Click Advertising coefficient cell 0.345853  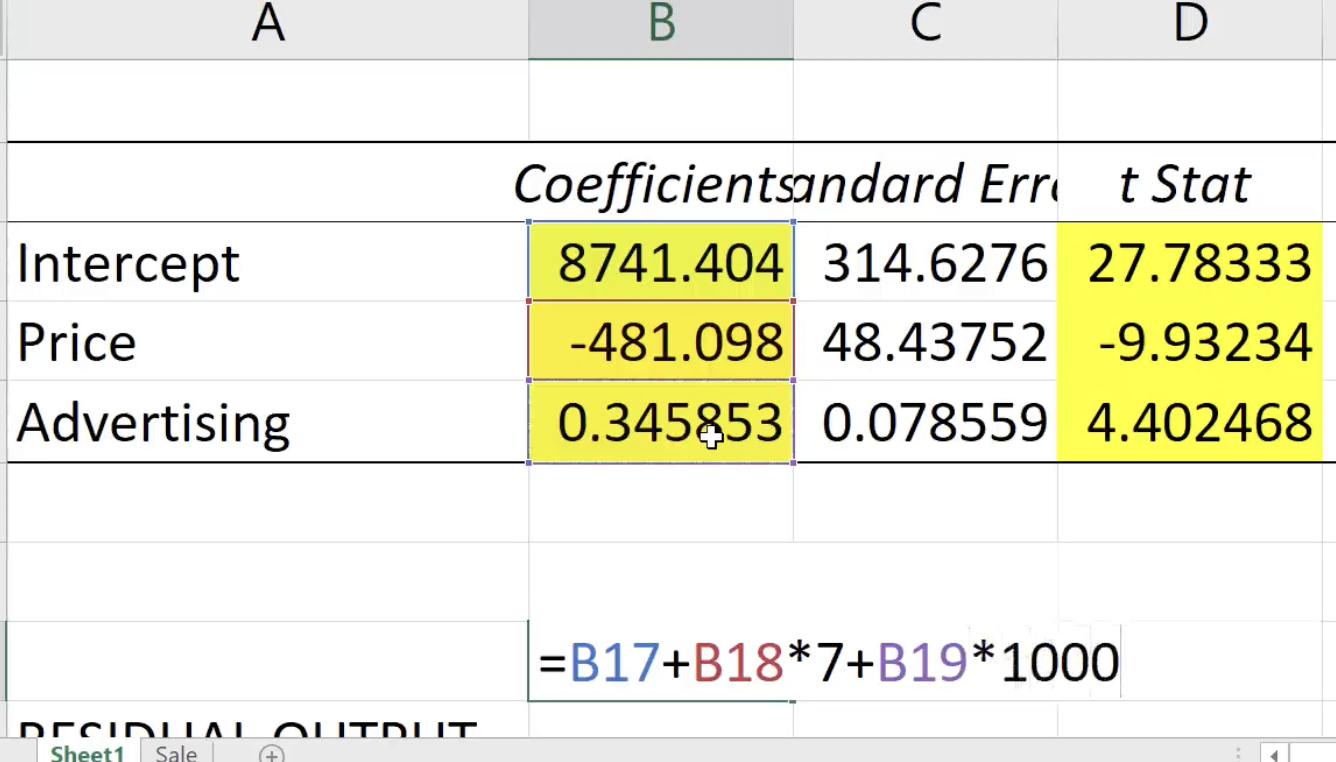pyautogui.click(x=660, y=422)
